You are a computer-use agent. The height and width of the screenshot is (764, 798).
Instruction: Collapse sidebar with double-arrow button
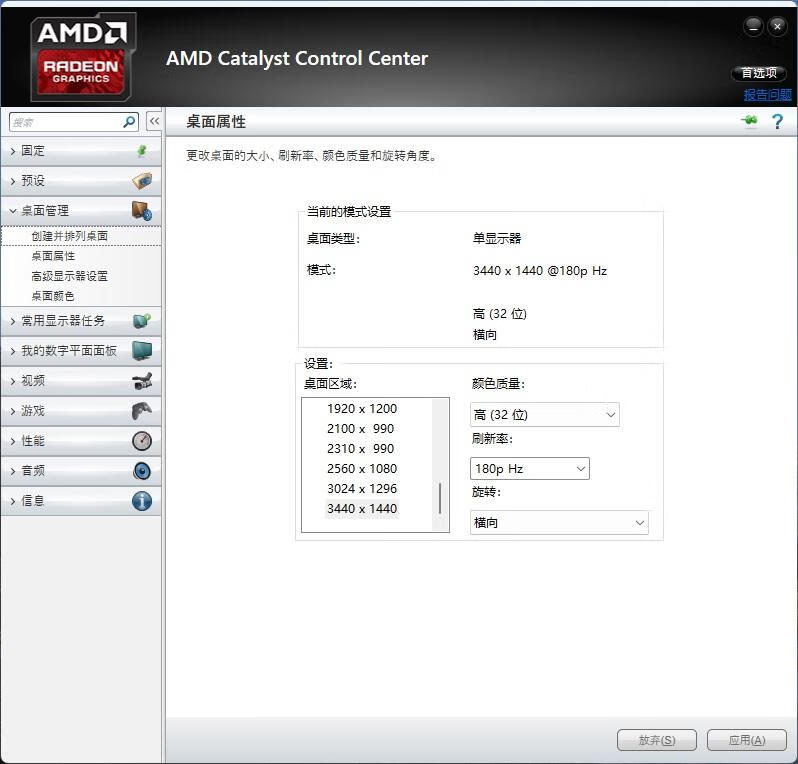154,121
